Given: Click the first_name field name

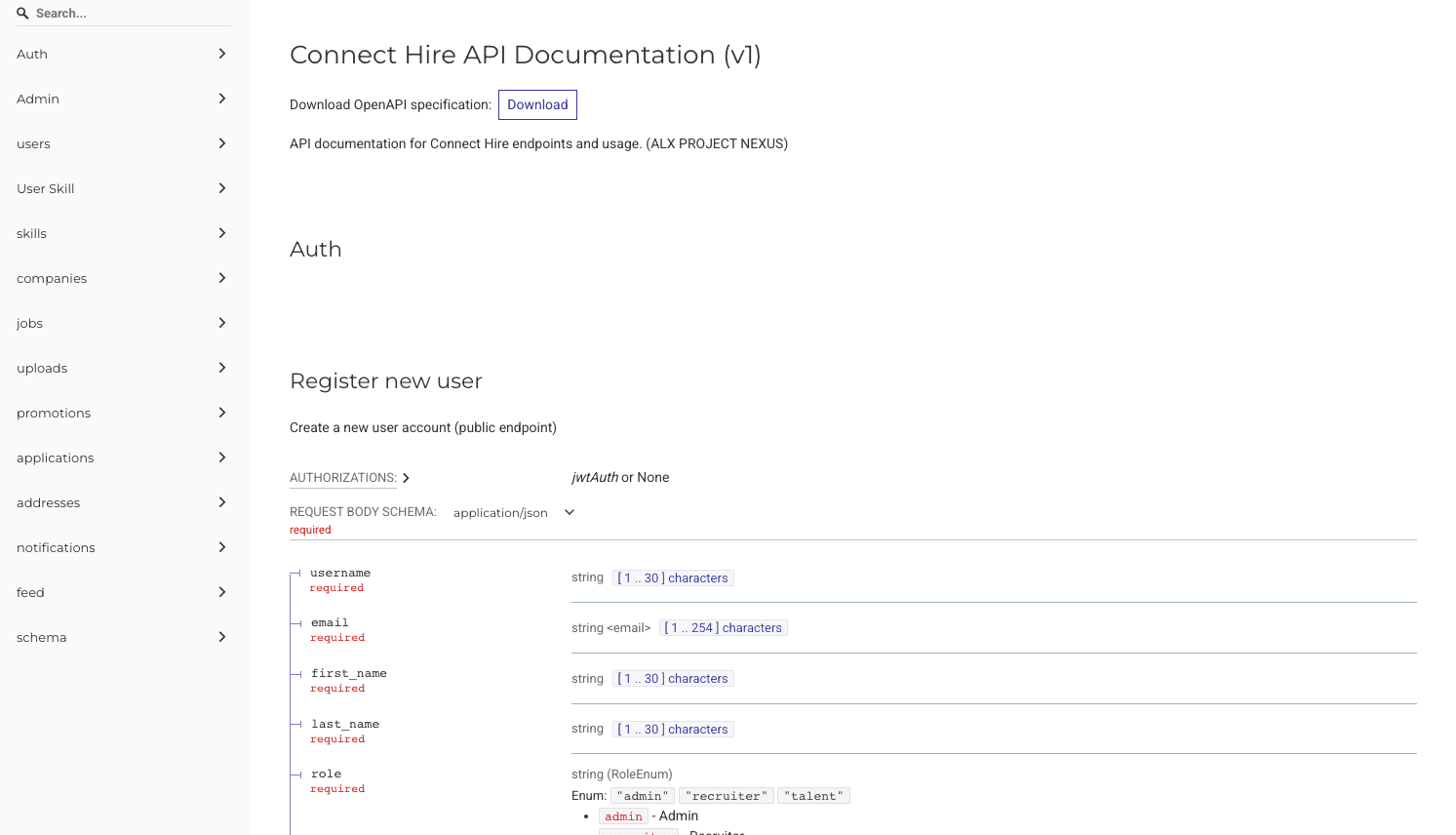Looking at the screenshot, I should tap(349, 674).
